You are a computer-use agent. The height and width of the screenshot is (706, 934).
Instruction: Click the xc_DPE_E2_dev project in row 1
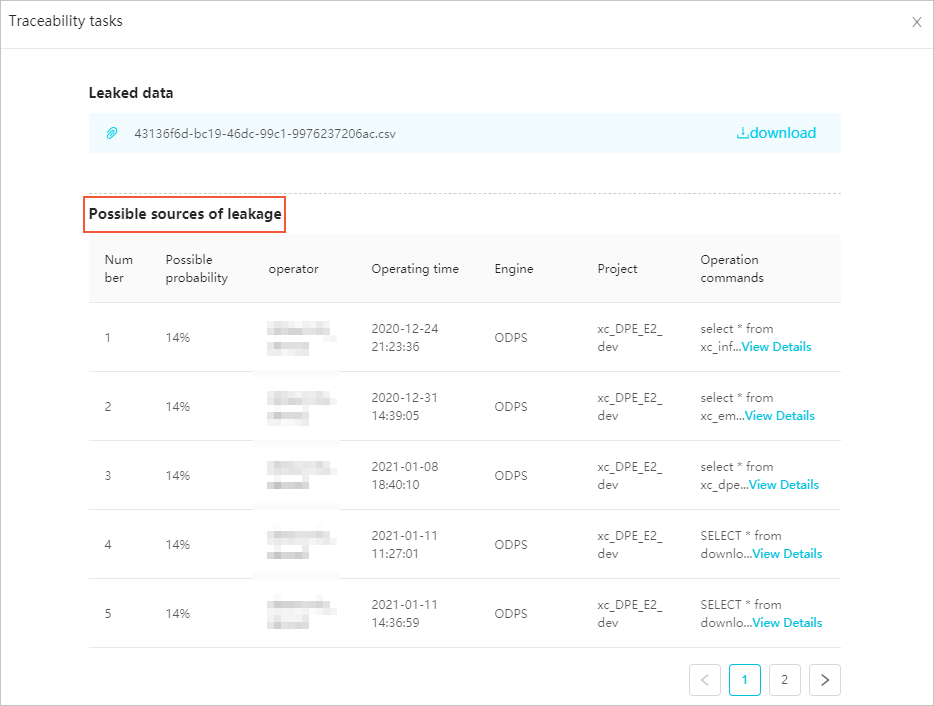[630, 338]
